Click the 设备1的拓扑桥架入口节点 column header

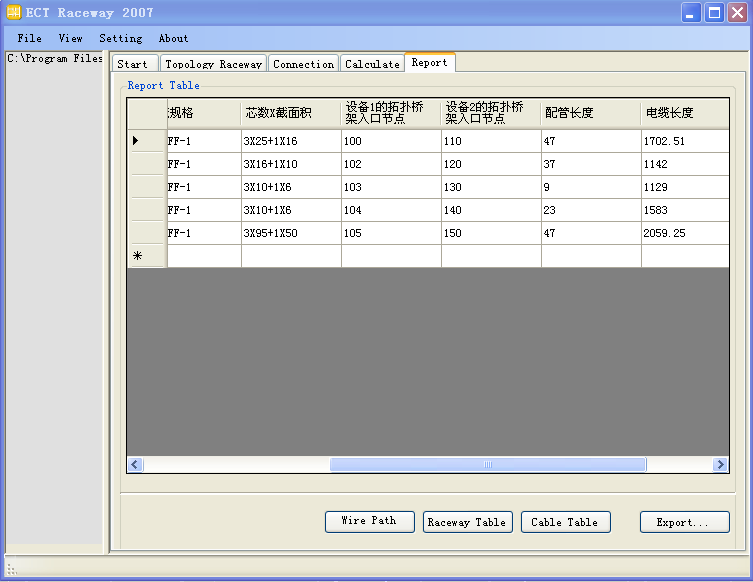point(391,113)
